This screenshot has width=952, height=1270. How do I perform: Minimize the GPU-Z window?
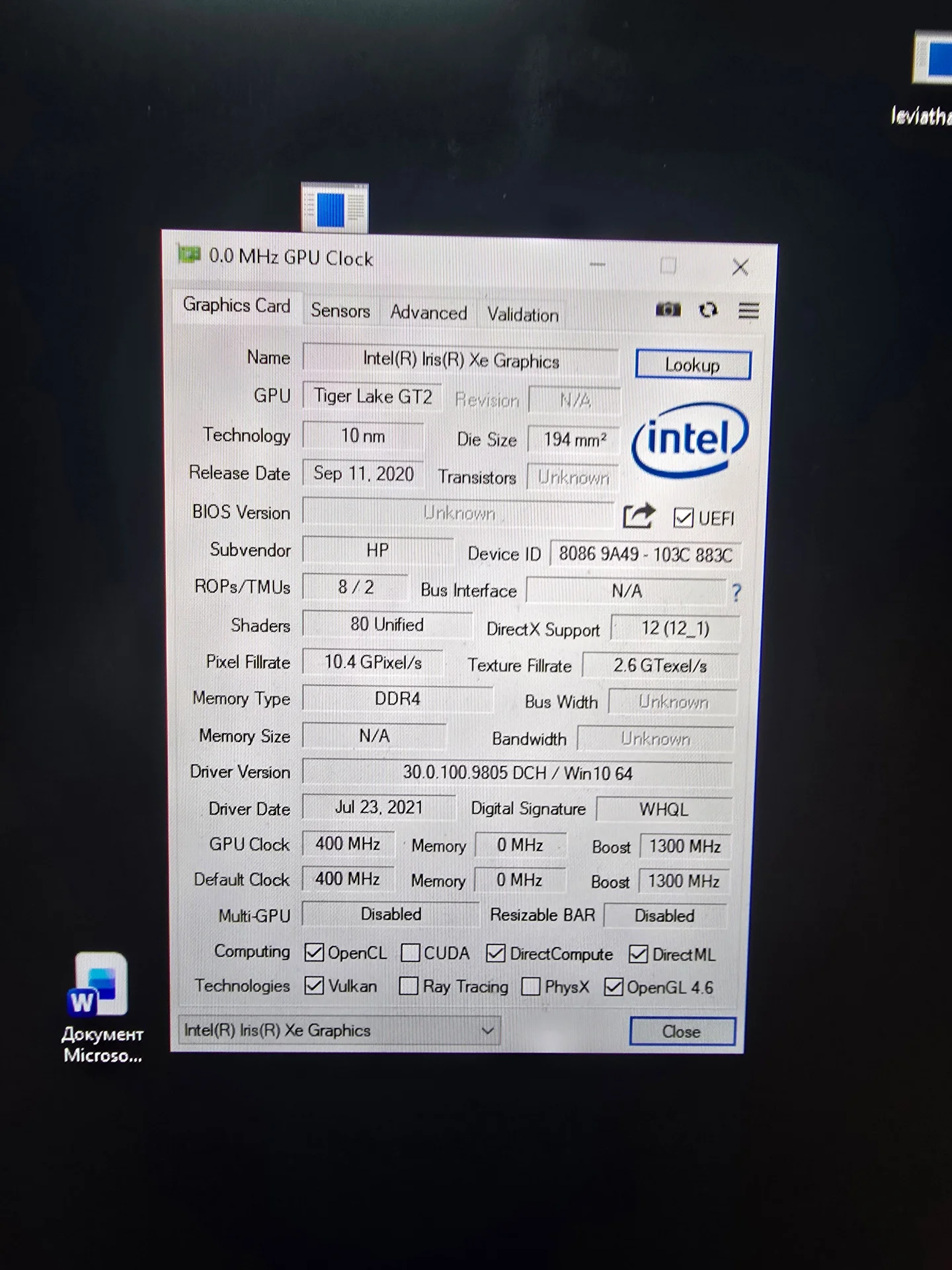[598, 265]
